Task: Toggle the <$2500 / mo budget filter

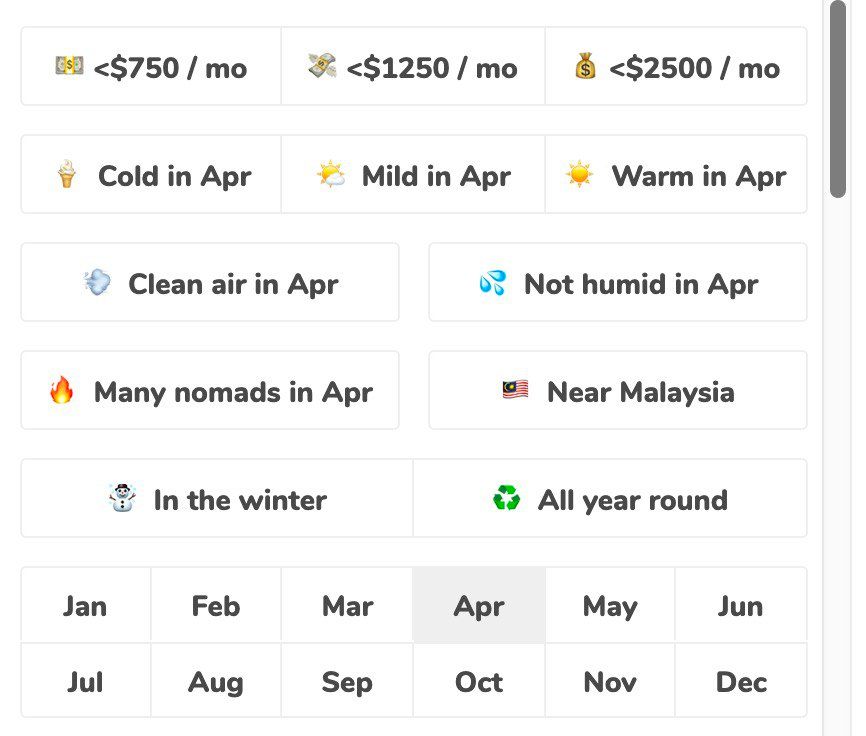Action: pos(676,67)
